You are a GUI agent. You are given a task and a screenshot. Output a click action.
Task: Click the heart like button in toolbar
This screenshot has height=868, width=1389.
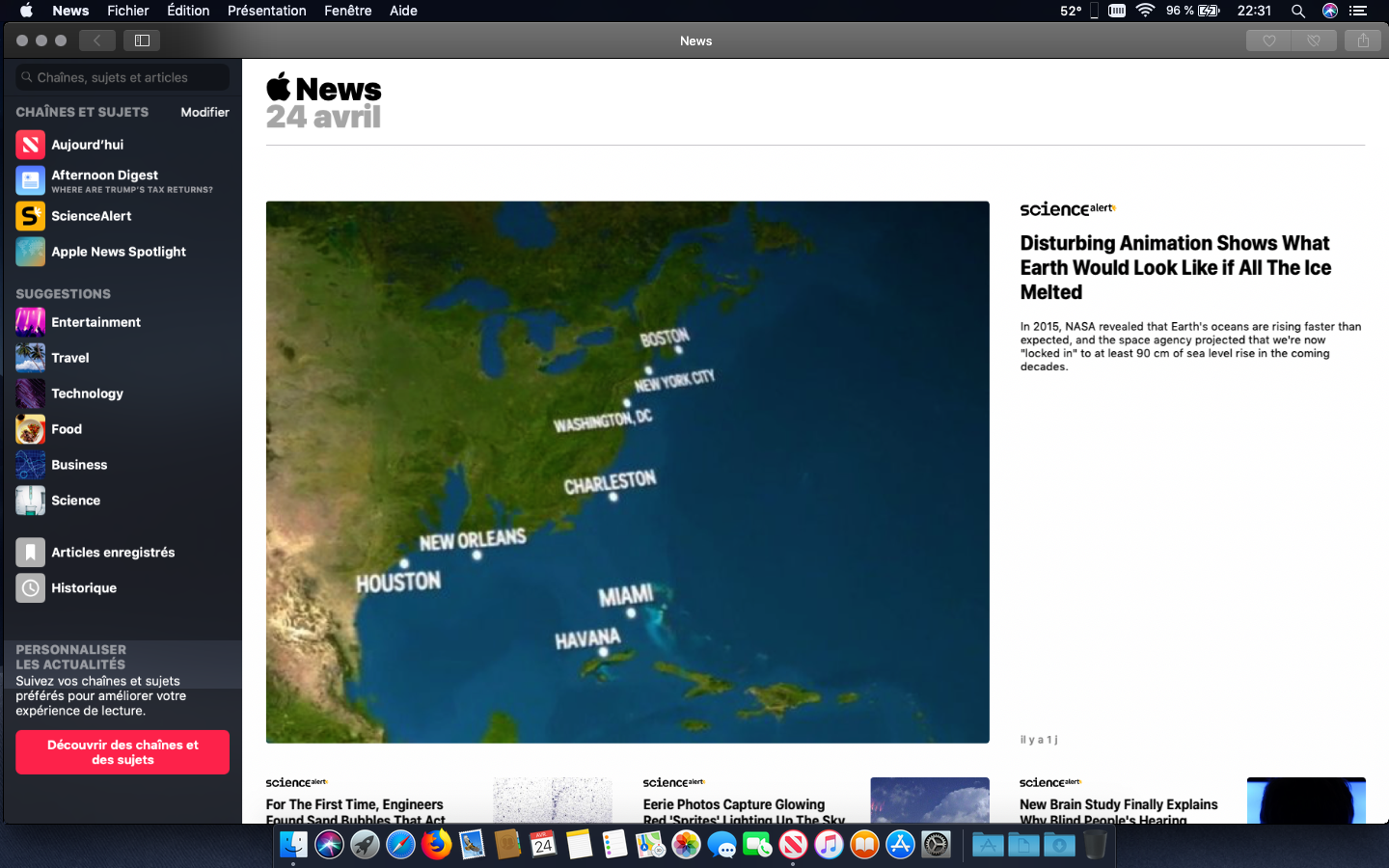point(1269,41)
